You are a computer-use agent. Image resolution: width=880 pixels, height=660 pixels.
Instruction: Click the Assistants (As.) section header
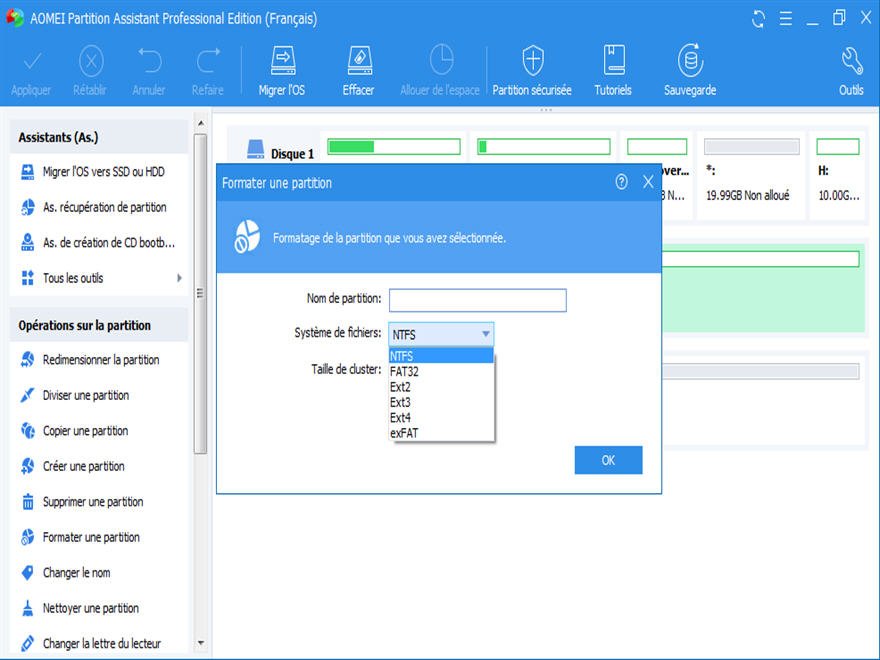coord(99,138)
